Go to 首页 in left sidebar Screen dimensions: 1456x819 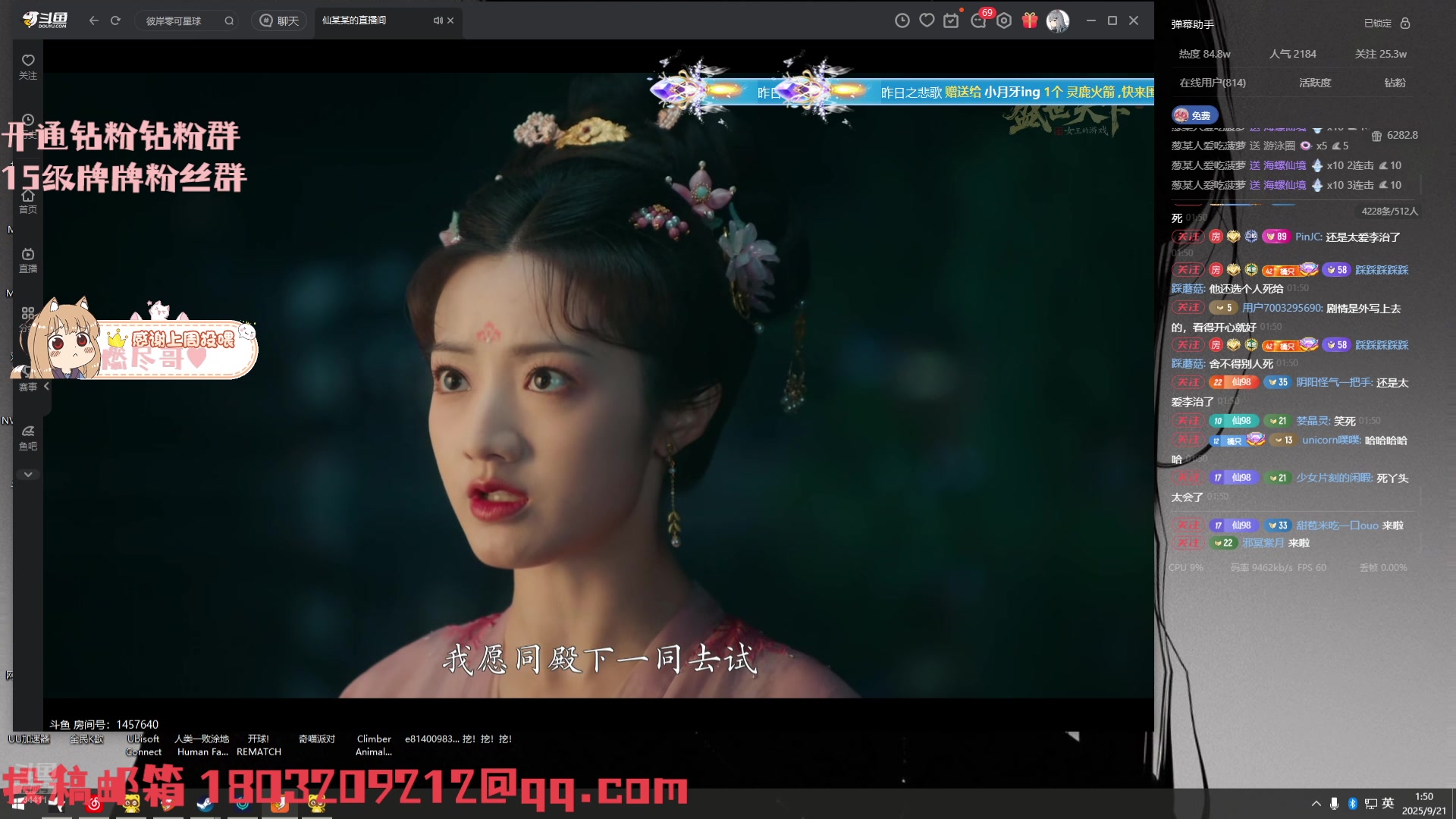[28, 202]
